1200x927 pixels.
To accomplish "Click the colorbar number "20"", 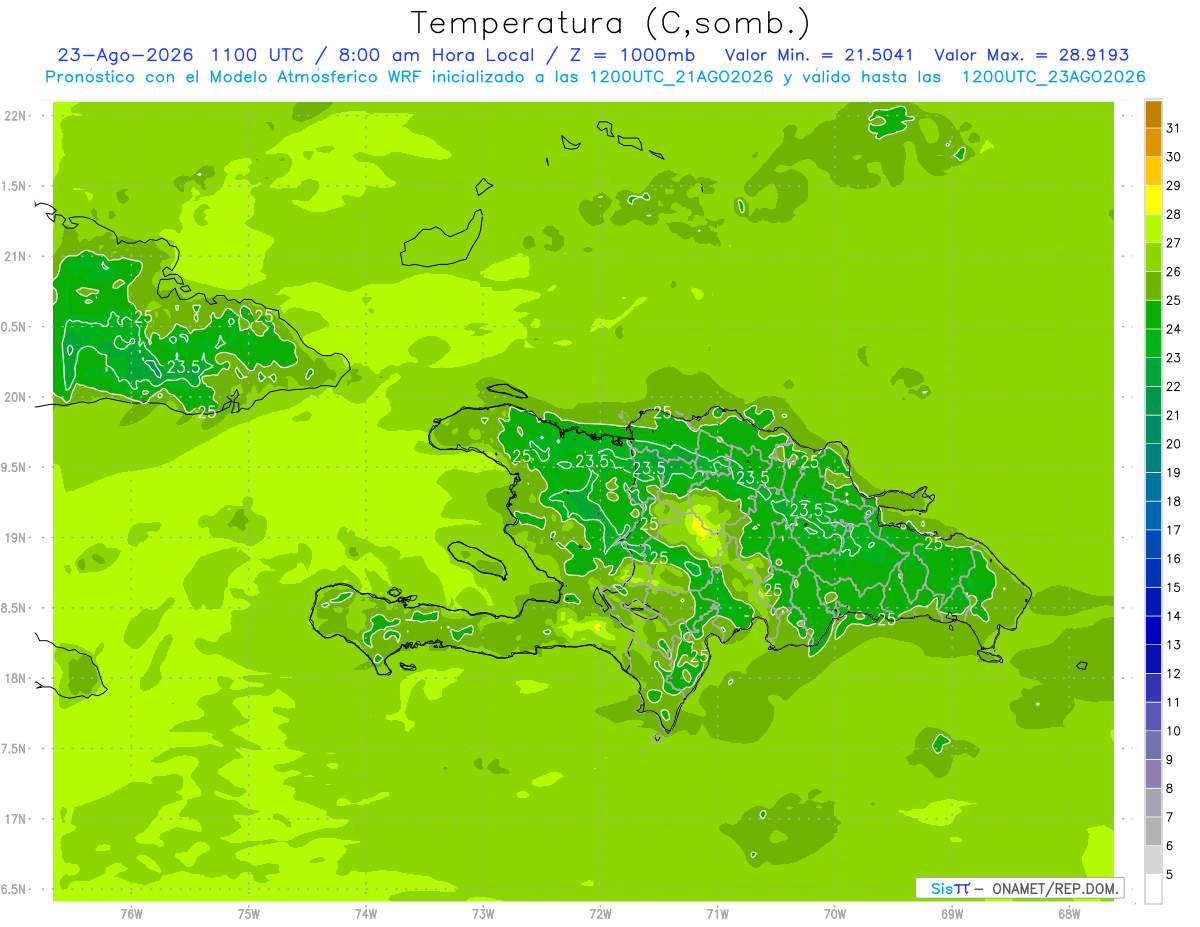I will 1174,444.
